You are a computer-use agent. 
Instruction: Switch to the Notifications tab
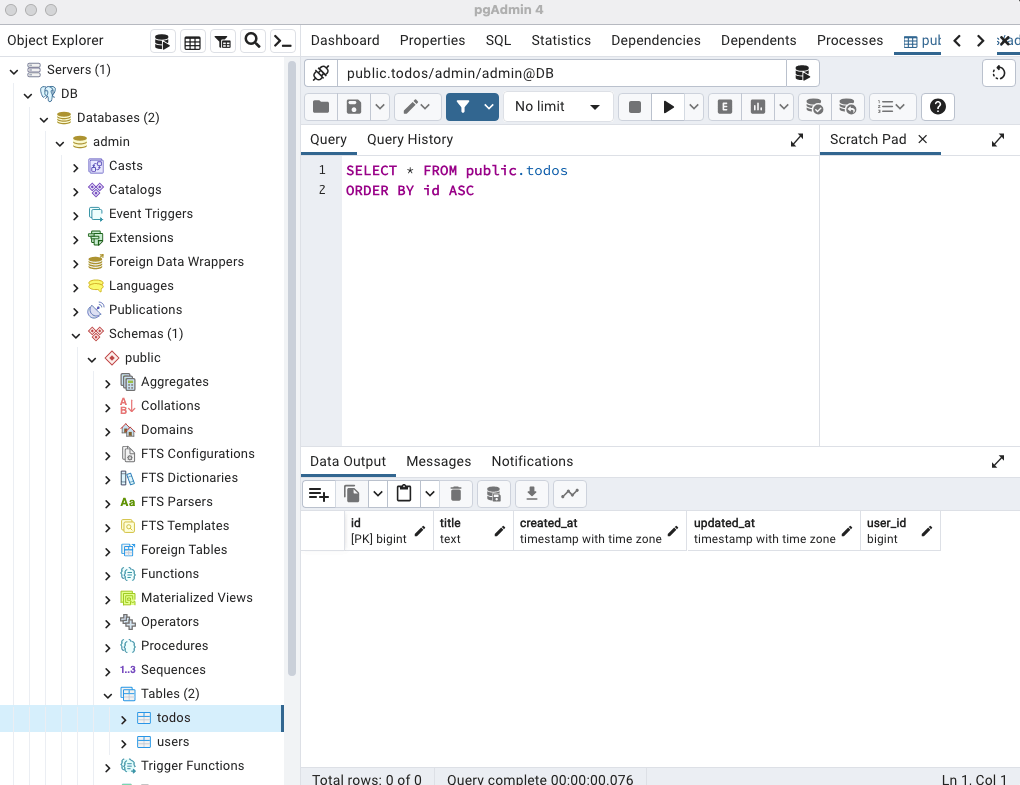click(x=532, y=461)
